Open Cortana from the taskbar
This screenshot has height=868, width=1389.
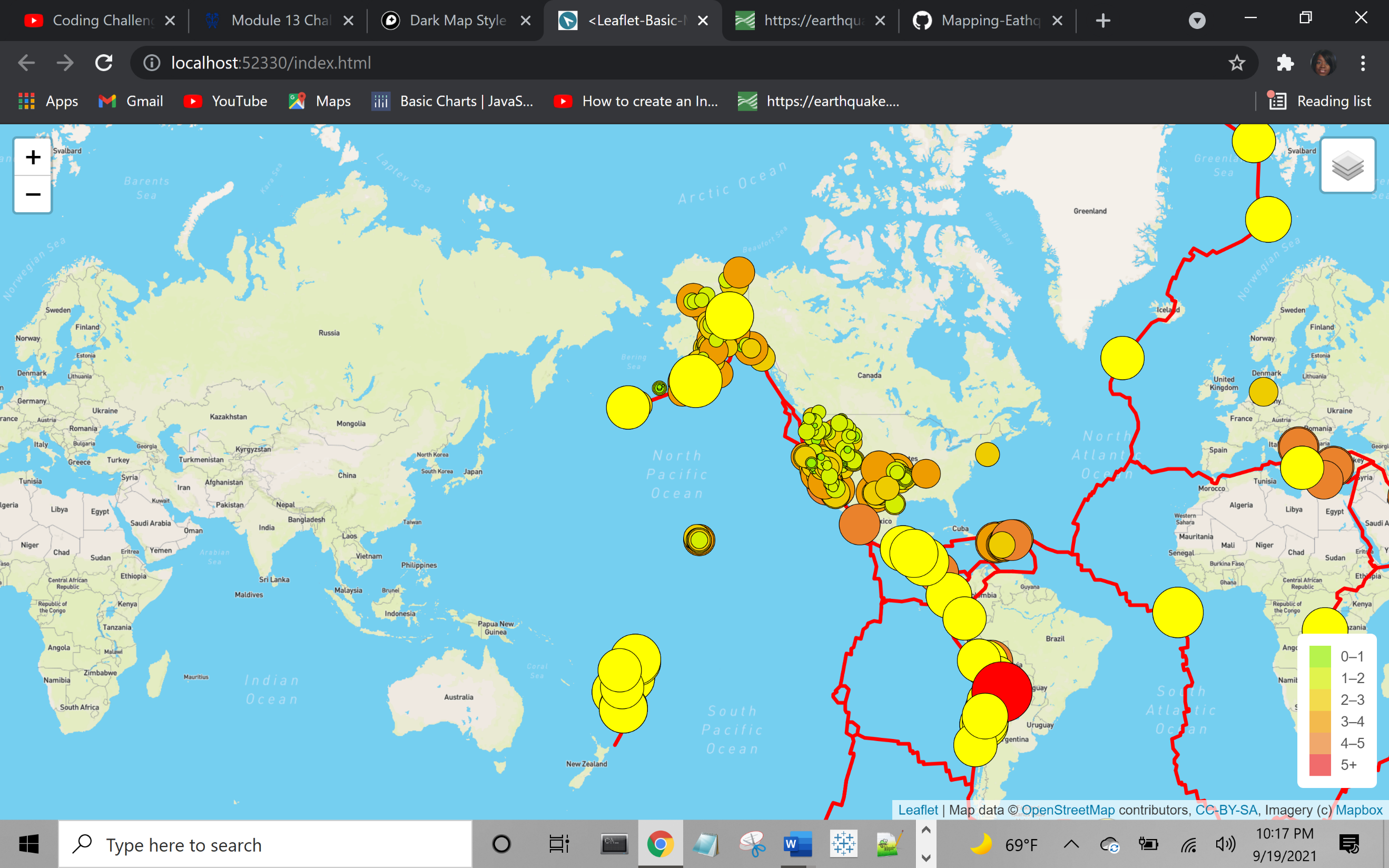[x=501, y=844]
